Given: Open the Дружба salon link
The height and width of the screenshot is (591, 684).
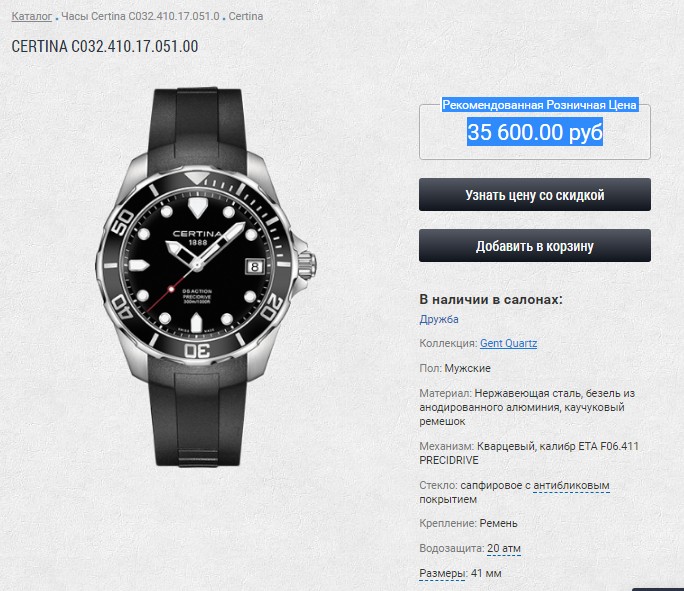Looking at the screenshot, I should [439, 319].
